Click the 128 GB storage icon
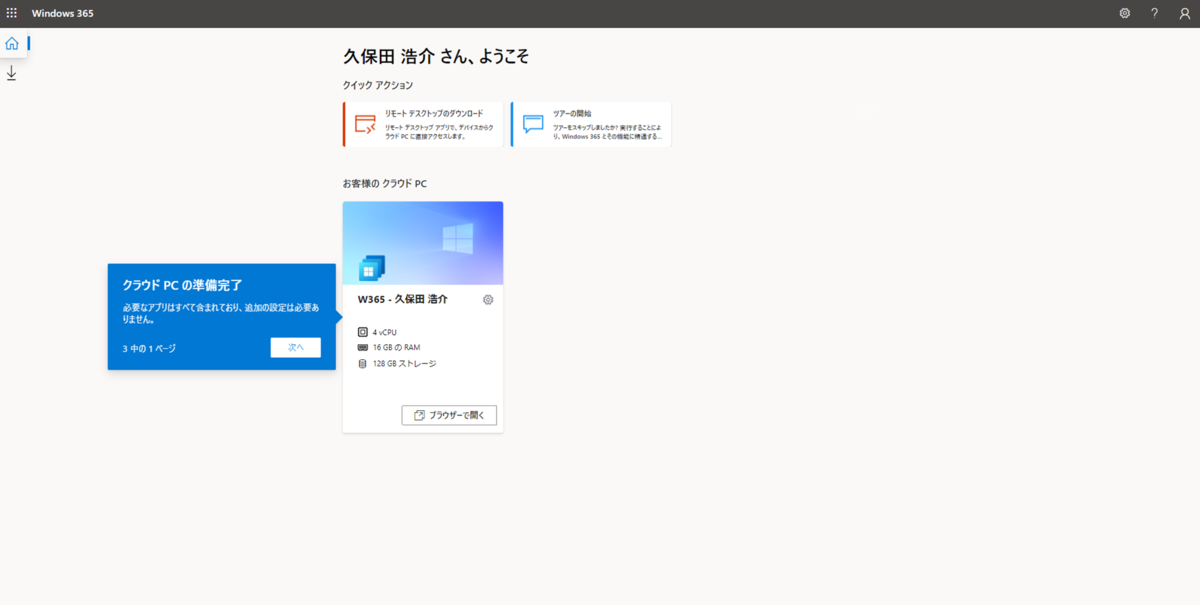1200x605 pixels. click(361, 363)
